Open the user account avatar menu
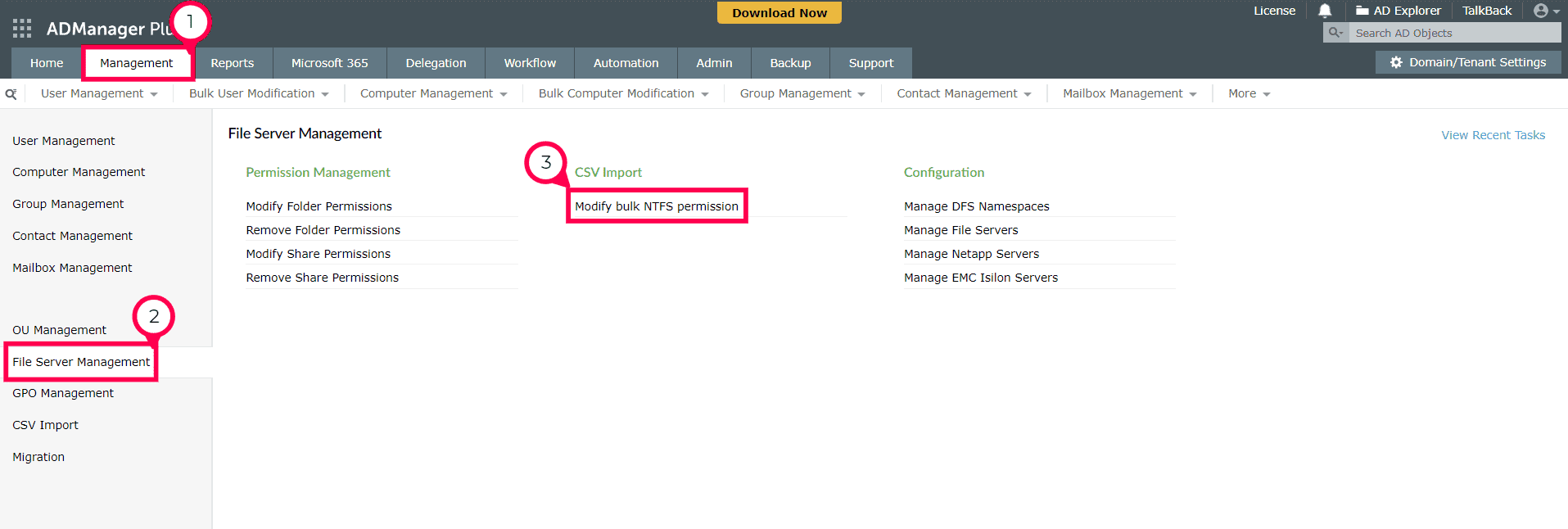This screenshot has width=1568, height=529. click(1547, 11)
